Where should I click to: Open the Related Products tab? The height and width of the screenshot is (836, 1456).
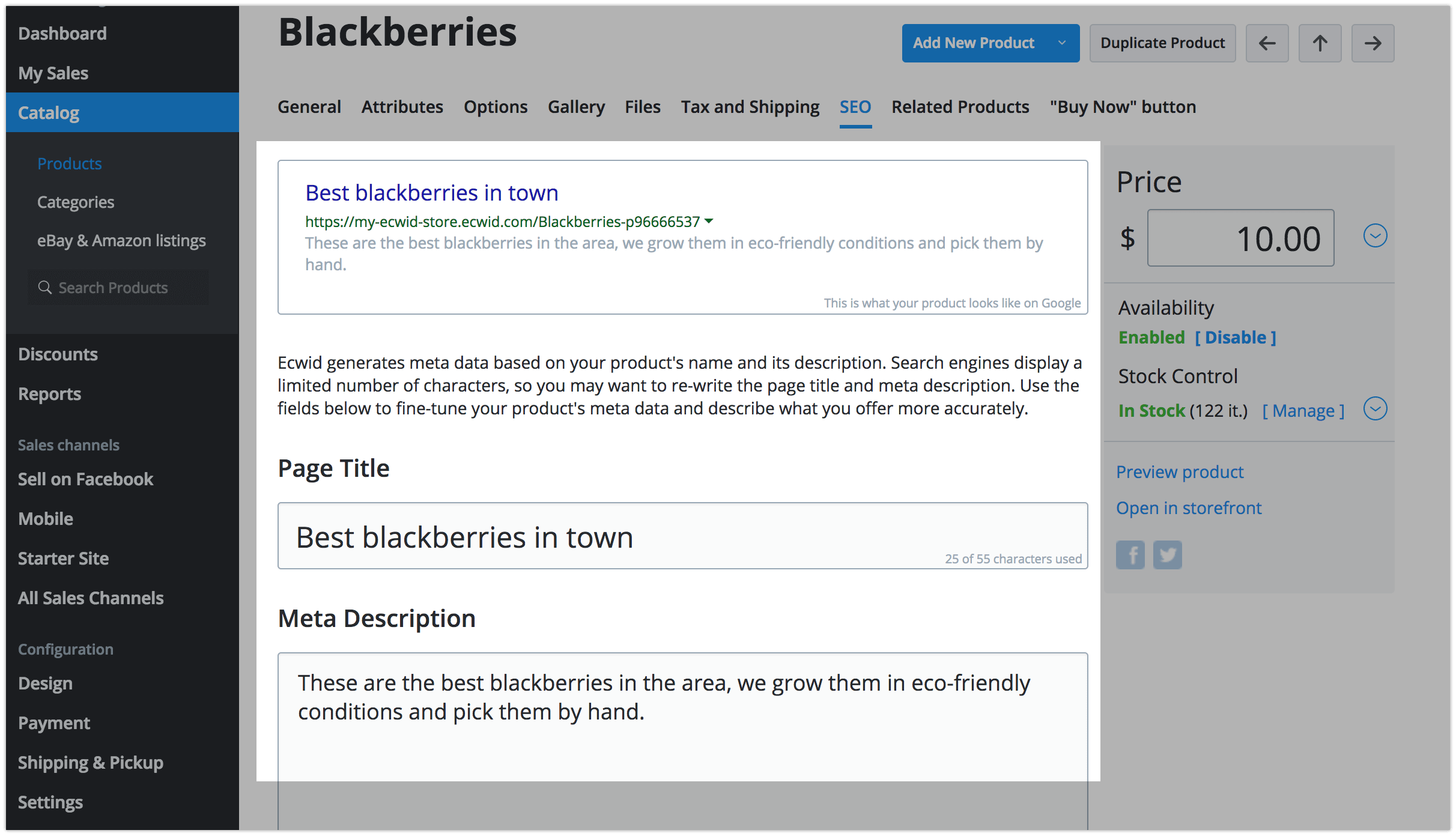coord(960,107)
